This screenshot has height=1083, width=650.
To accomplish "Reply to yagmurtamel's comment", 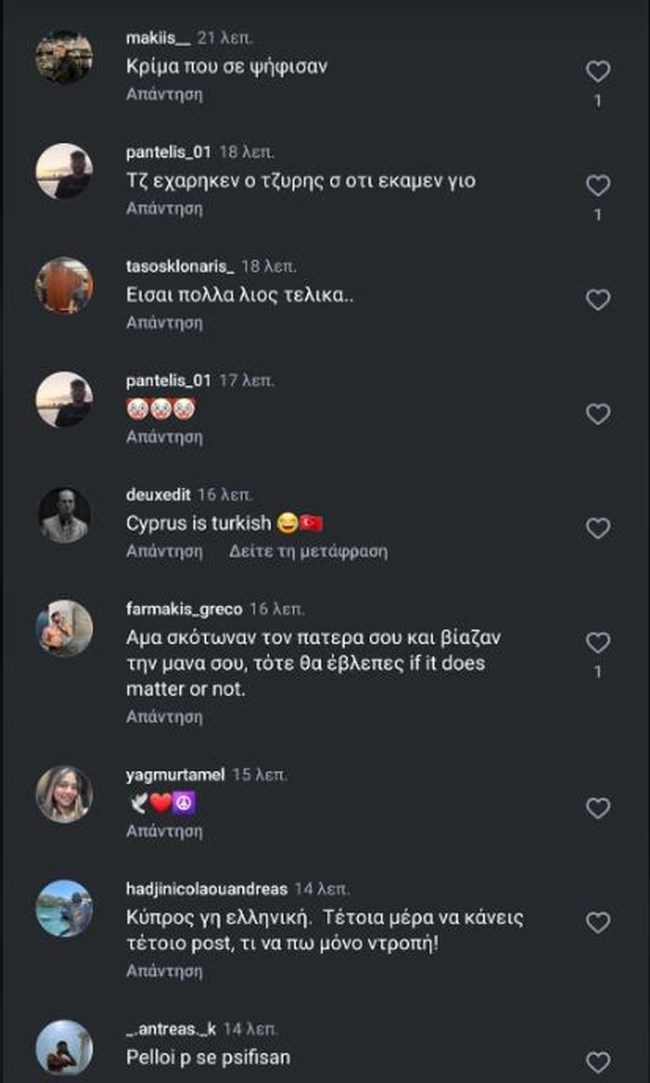I will 164,831.
